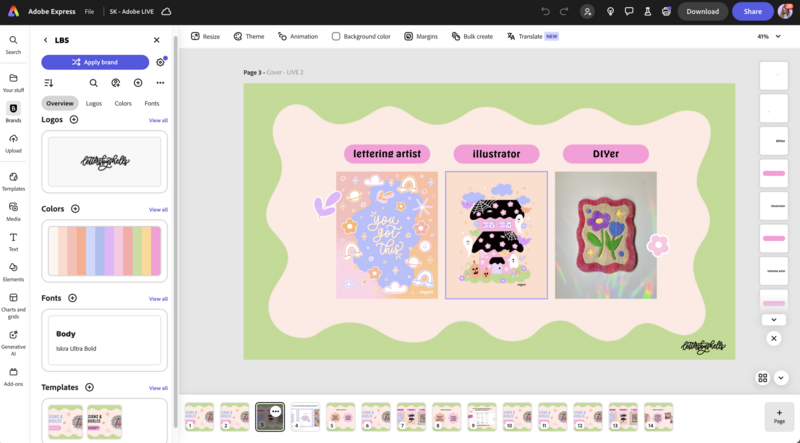Expand the layers list down chevron

773,320
